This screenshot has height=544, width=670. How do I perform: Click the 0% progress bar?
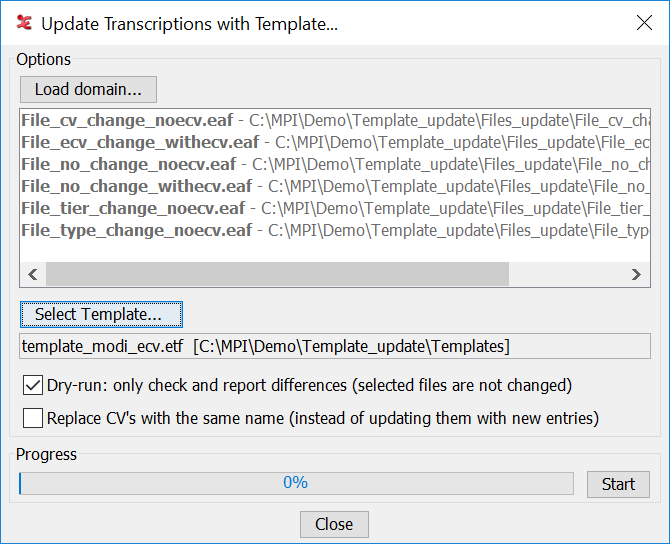(296, 483)
